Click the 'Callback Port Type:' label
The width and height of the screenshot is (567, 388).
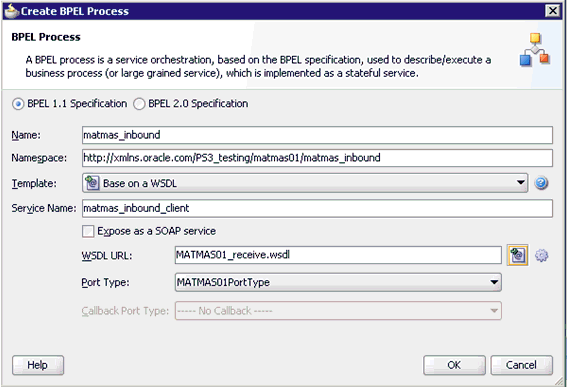point(125,311)
